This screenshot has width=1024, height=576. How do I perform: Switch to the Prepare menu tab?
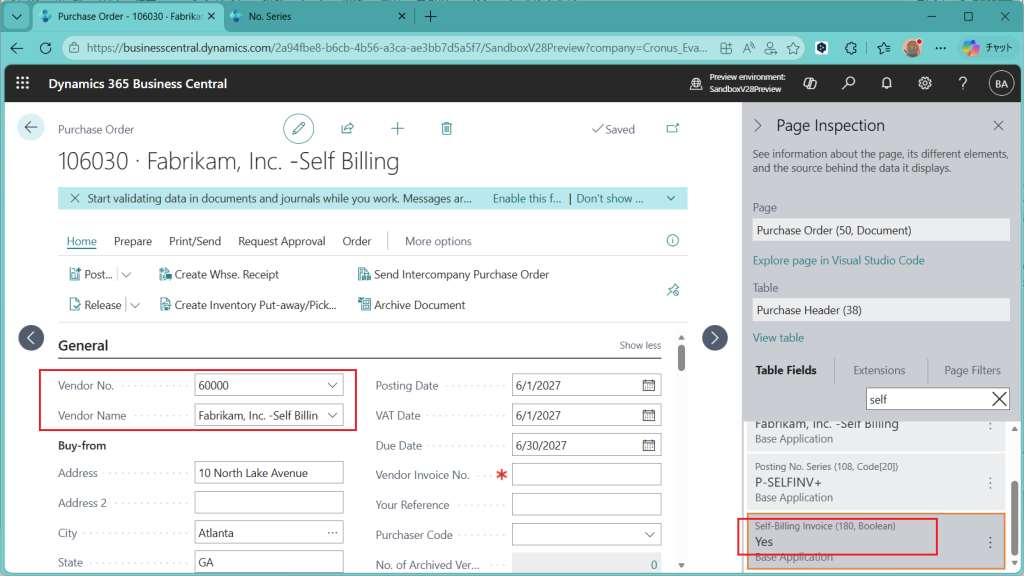click(x=133, y=241)
